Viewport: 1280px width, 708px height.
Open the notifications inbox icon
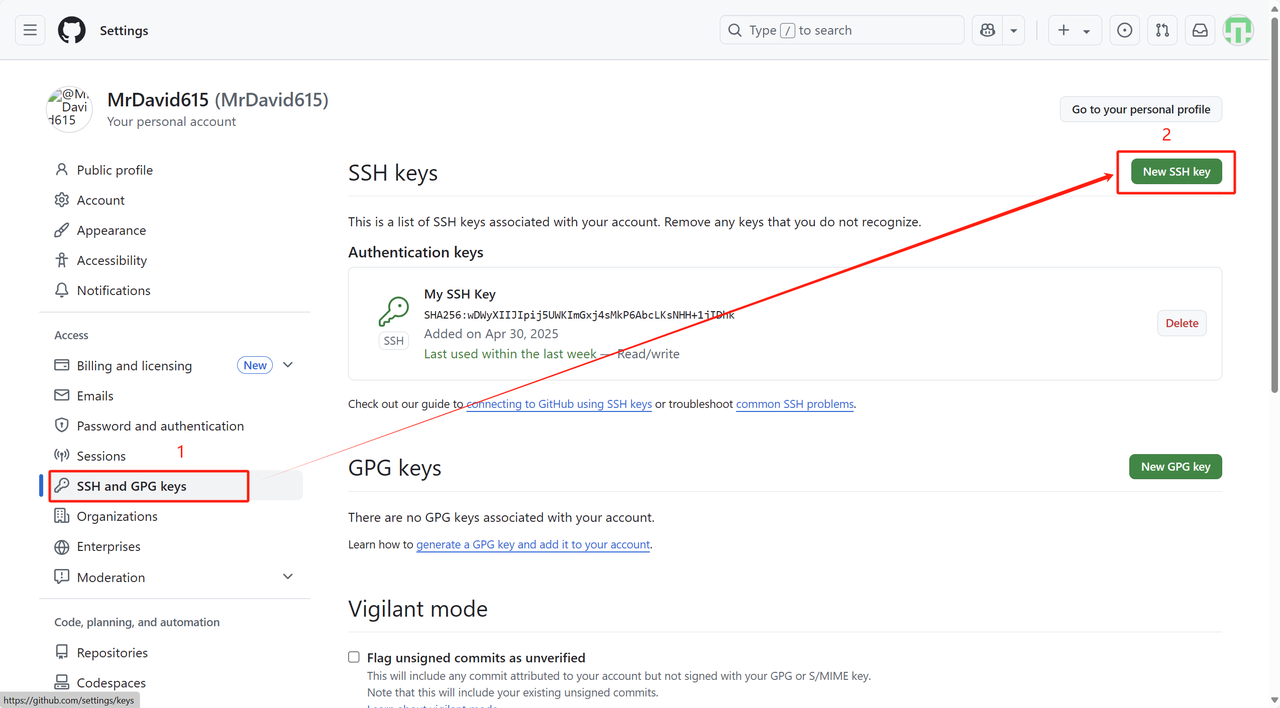[x=1200, y=30]
